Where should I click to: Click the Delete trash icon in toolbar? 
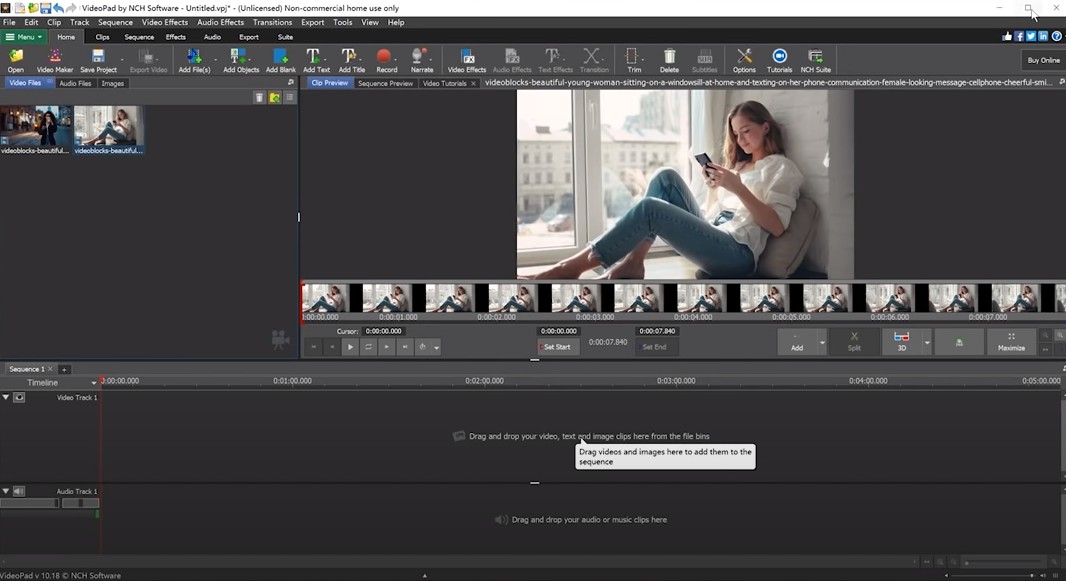669,60
